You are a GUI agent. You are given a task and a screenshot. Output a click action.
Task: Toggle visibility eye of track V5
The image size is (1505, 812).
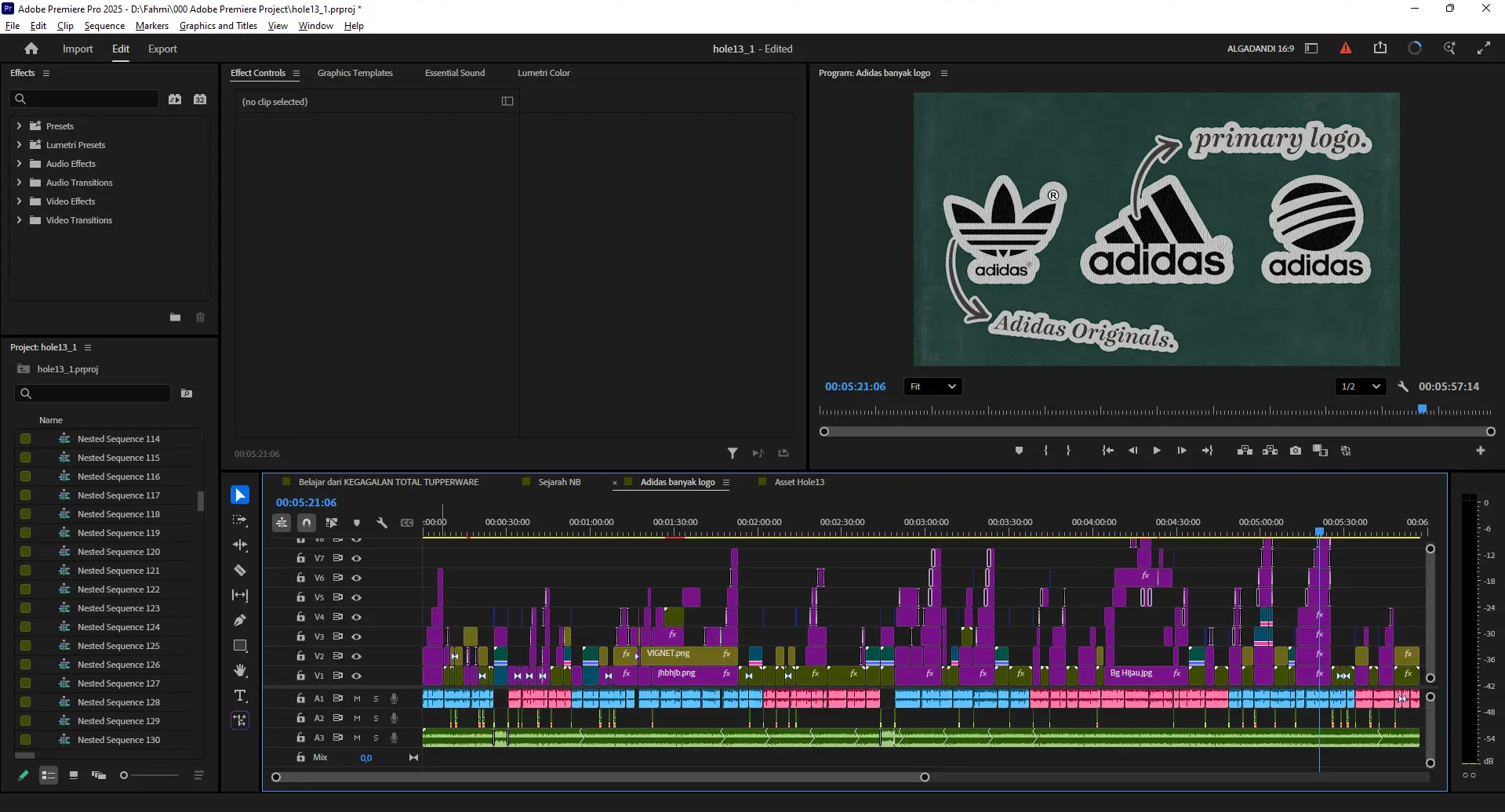[357, 597]
